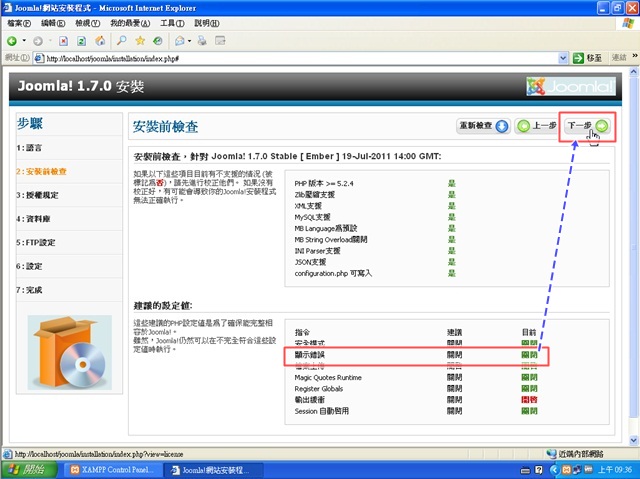640x479 pixels.
Task: Open the Back button history dropdown arrow
Action: point(24,41)
